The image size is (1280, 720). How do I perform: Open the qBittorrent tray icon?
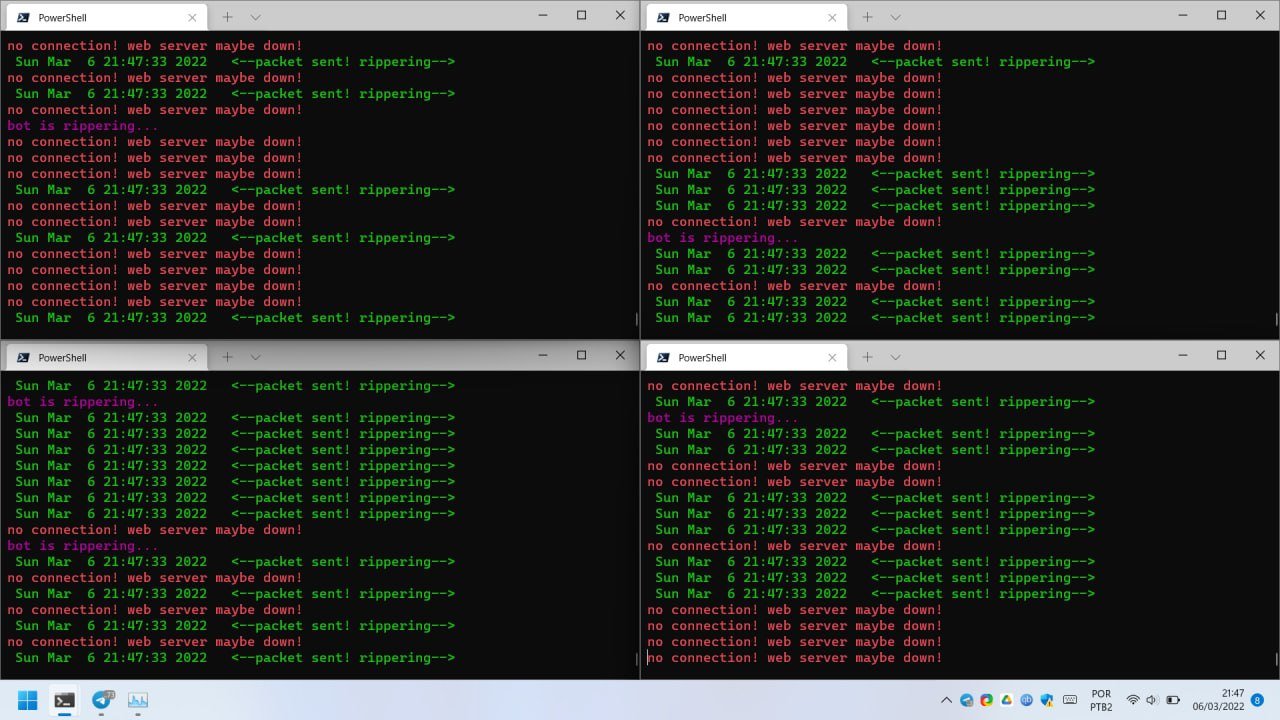[x=1027, y=700]
